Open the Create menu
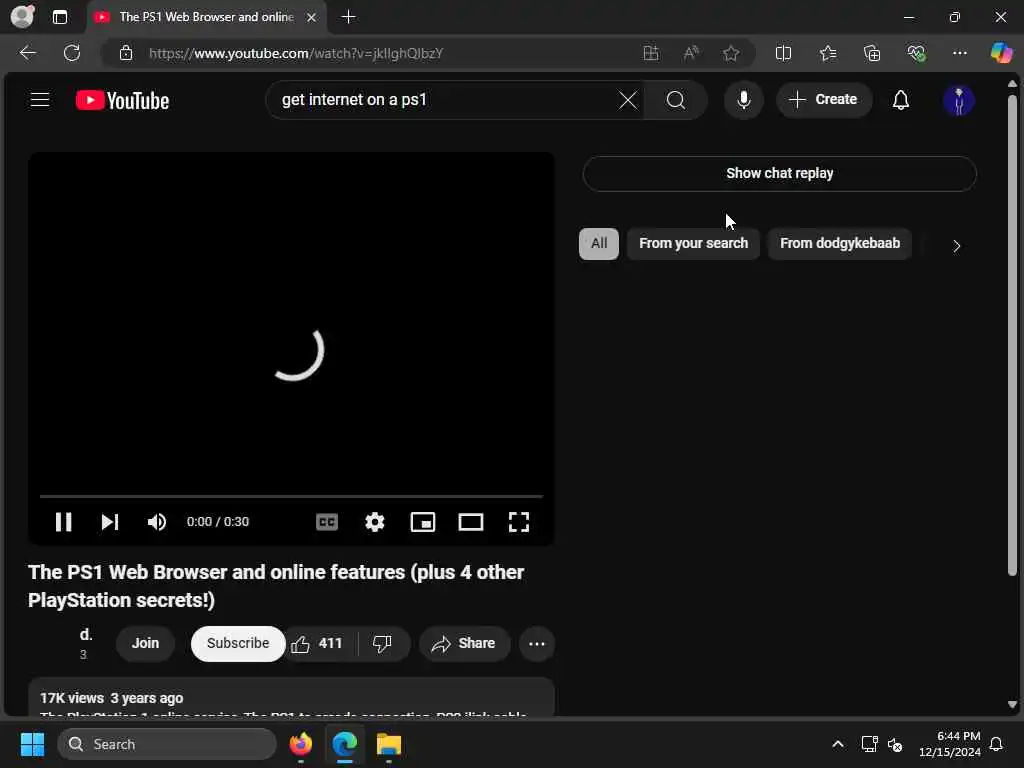Viewport: 1024px width, 768px height. tap(824, 100)
